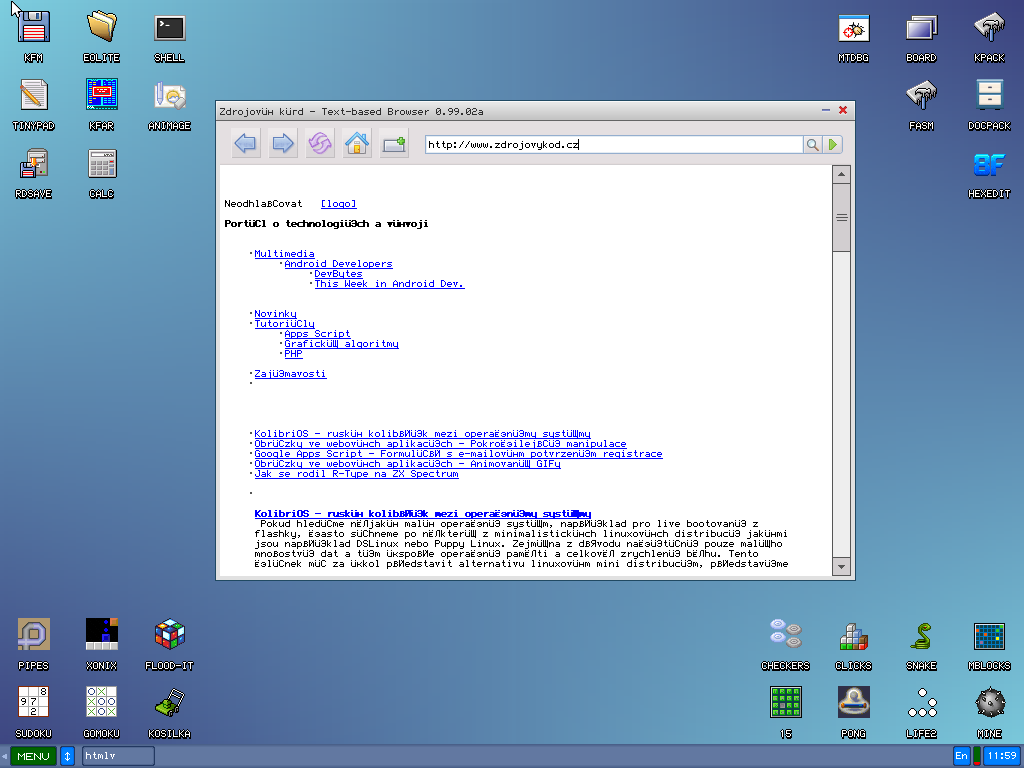This screenshot has width=1024, height=768.
Task: Open the browser home page icon
Action: [357, 144]
